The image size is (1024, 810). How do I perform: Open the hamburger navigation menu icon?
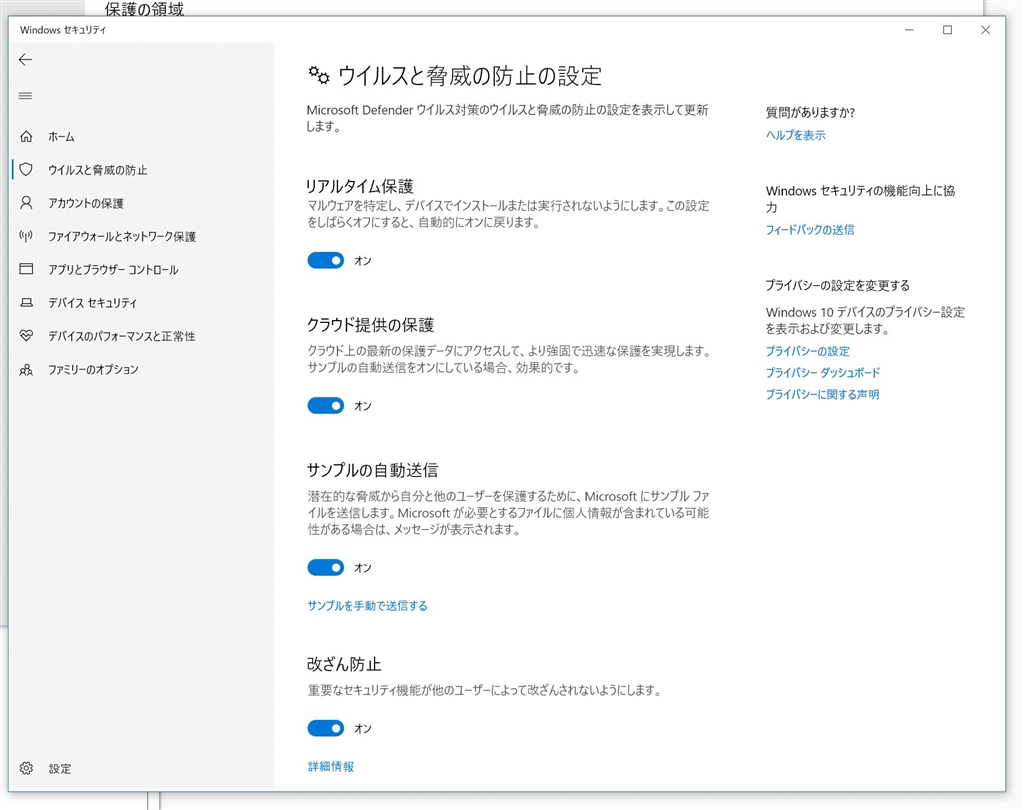point(25,96)
